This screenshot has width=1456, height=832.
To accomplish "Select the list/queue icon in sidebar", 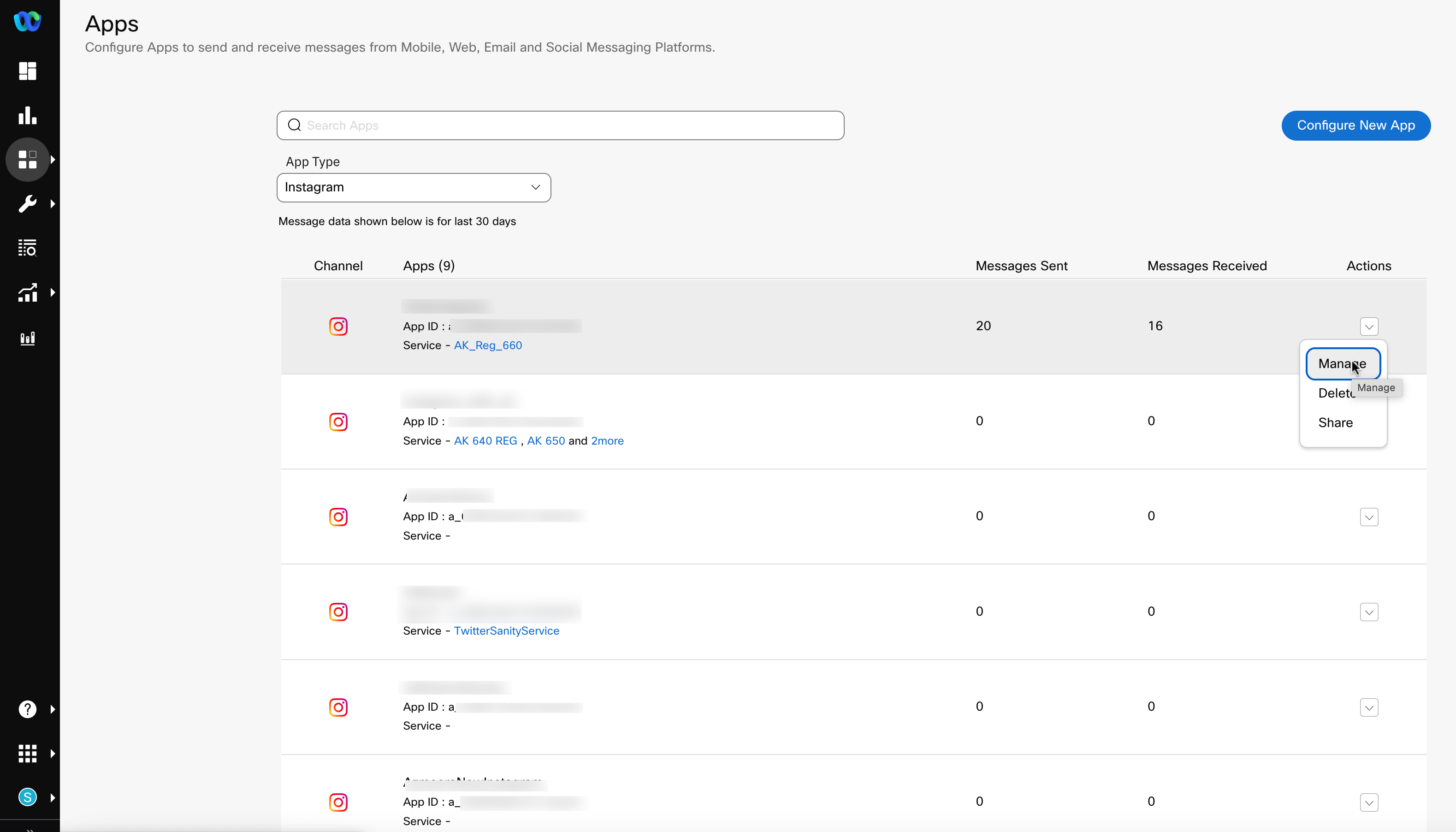I will [x=27, y=248].
